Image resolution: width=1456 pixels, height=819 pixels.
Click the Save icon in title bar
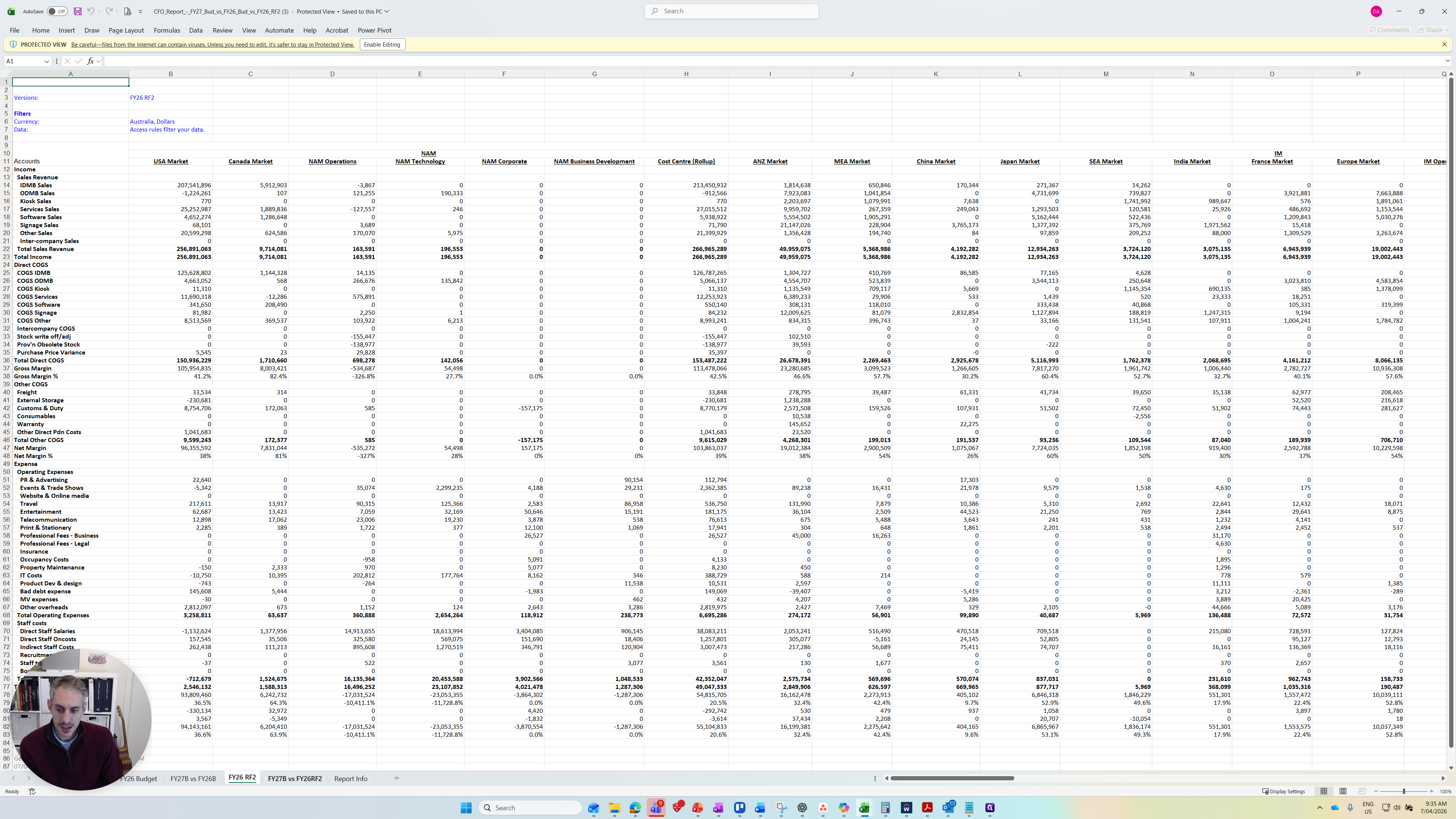[77, 11]
